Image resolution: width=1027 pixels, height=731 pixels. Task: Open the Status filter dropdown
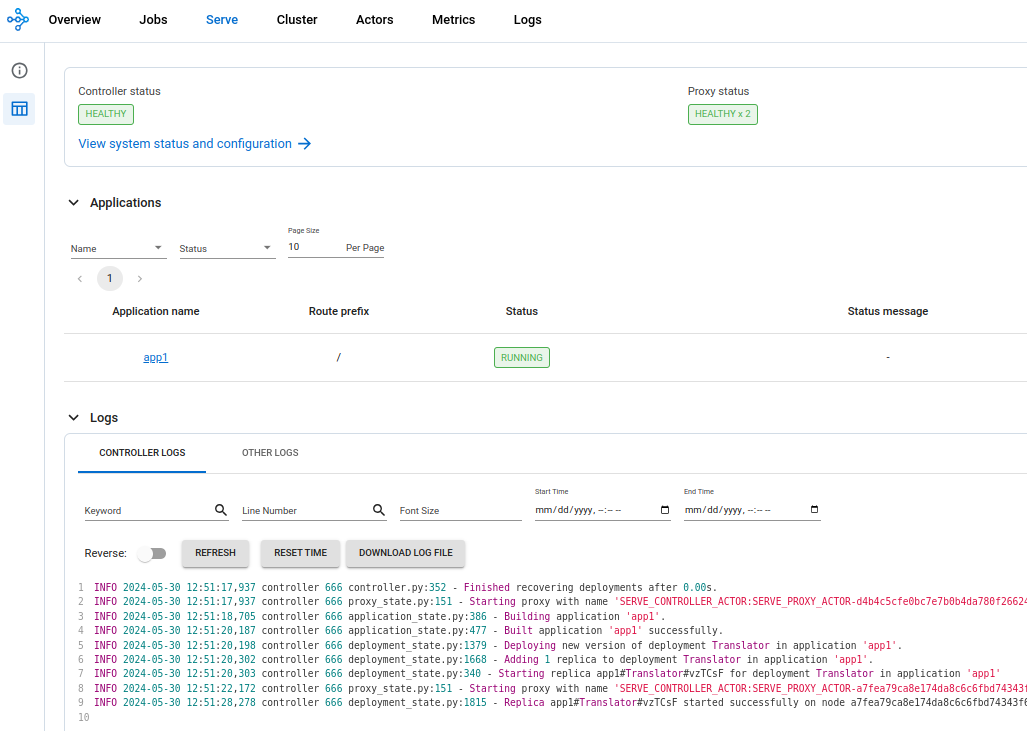[226, 248]
